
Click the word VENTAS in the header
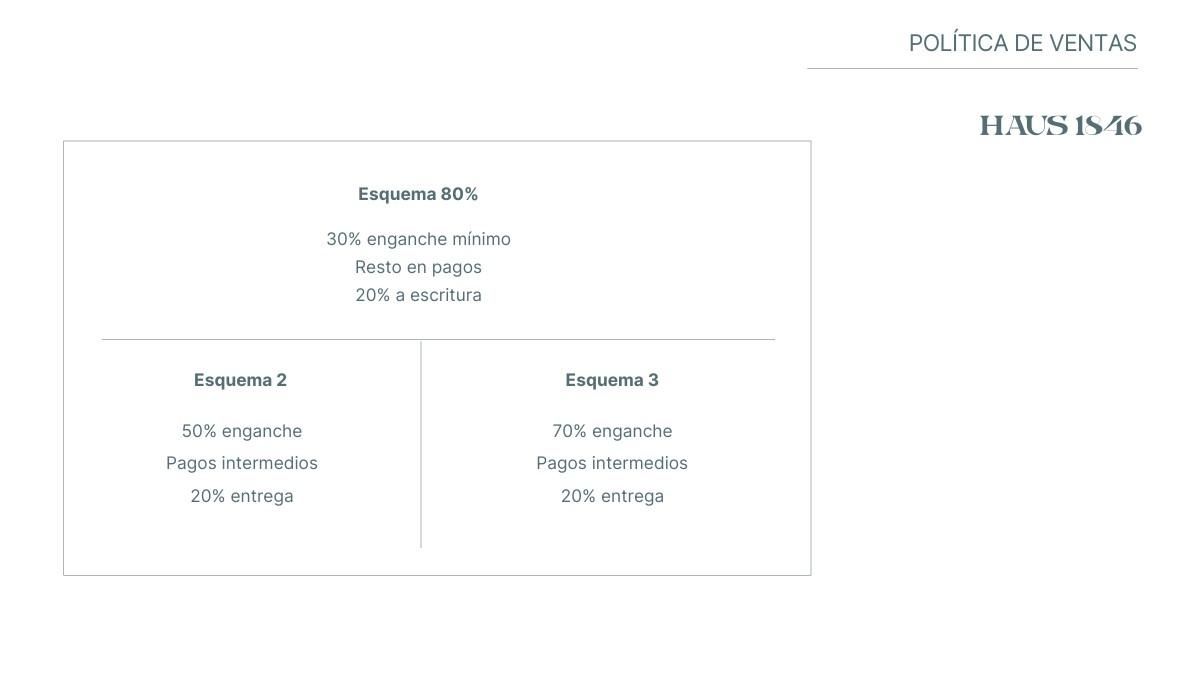1092,43
